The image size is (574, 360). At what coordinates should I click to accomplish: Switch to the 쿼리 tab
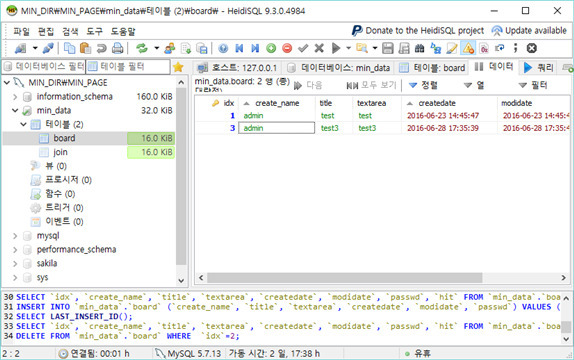(x=539, y=68)
